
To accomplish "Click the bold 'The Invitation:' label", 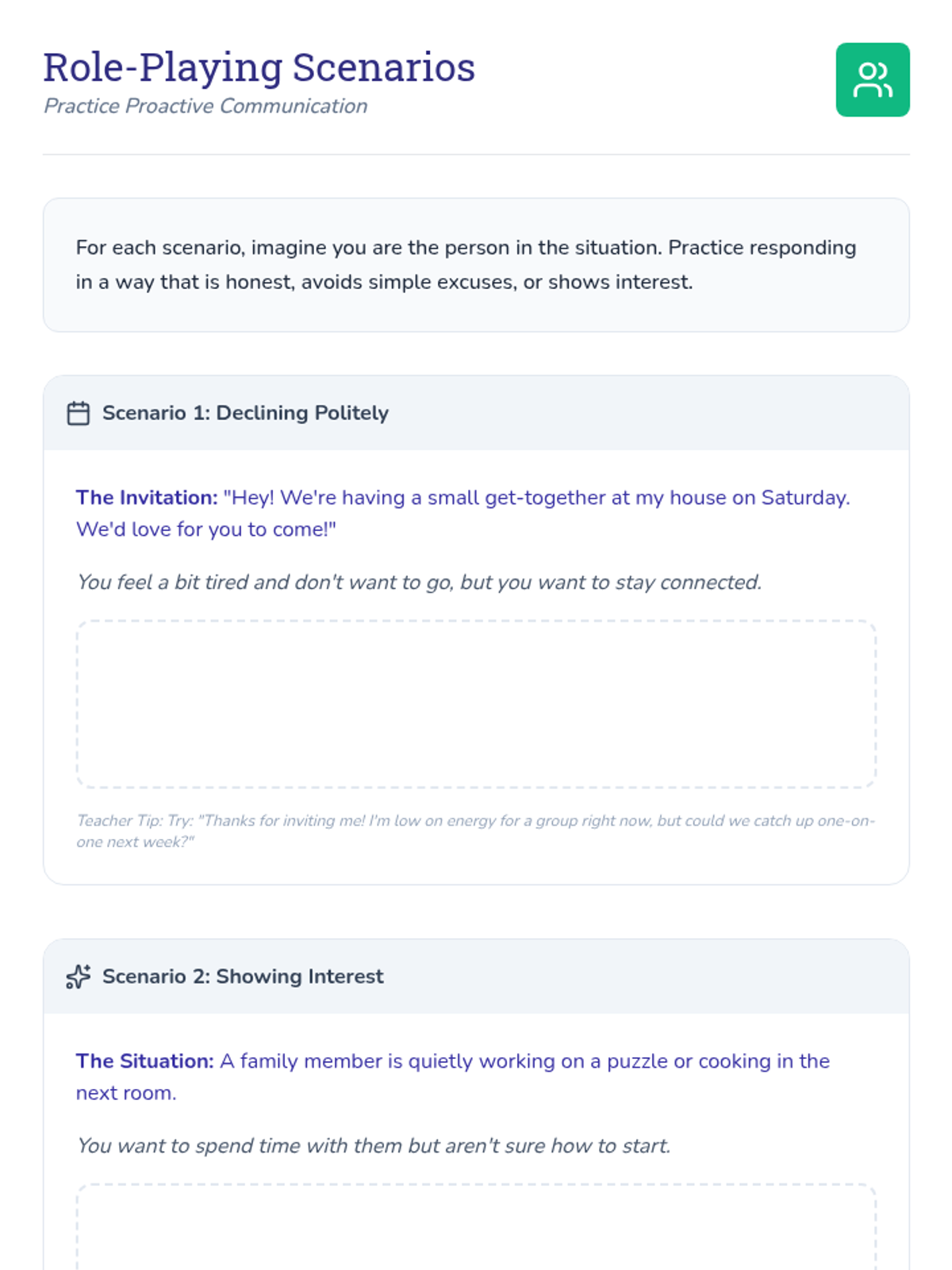I will pos(147,498).
